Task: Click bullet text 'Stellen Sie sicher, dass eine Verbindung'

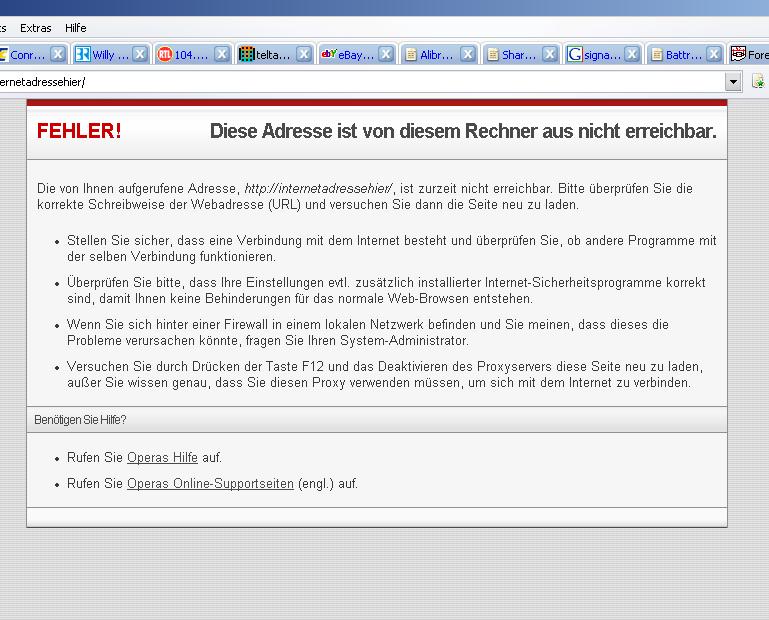Action: pyautogui.click(x=391, y=248)
